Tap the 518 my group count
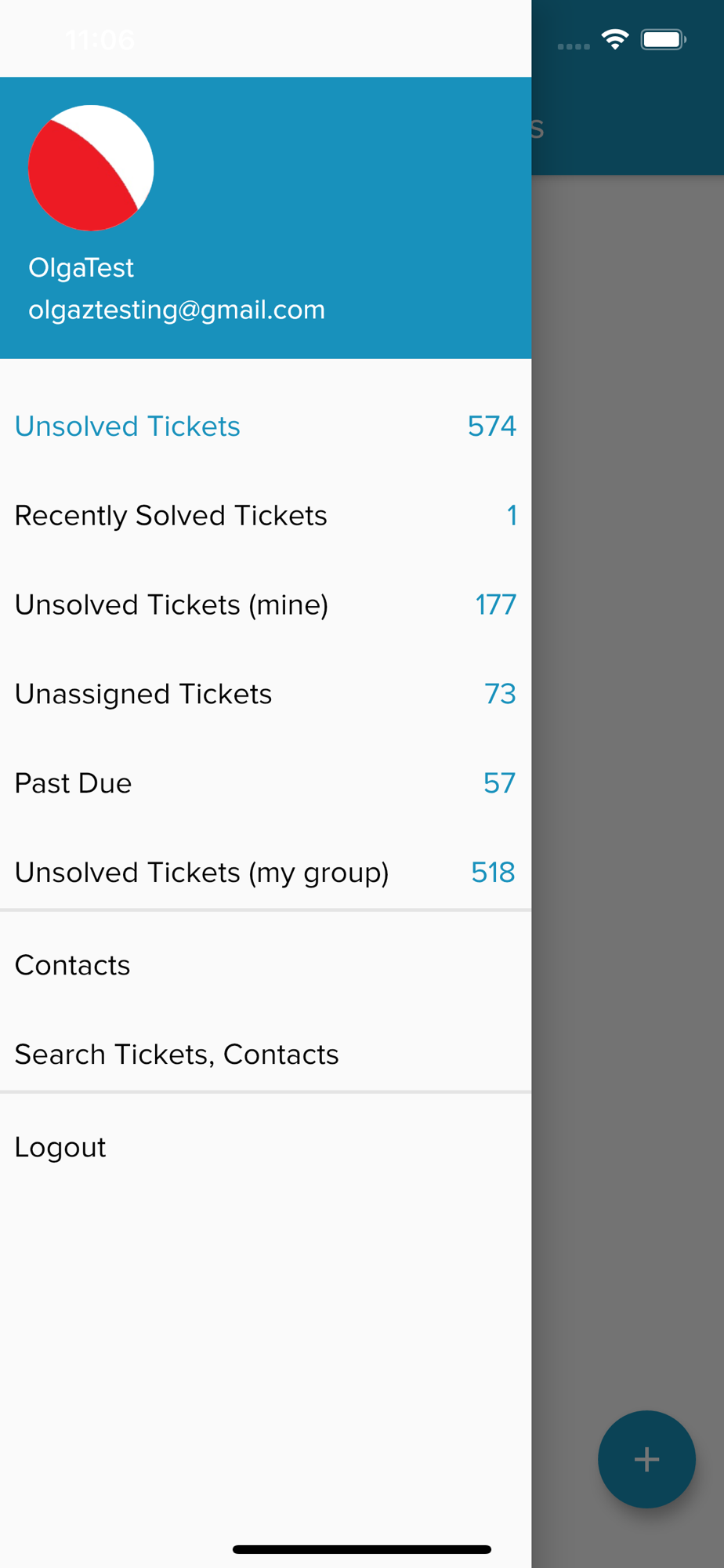Image resolution: width=724 pixels, height=1568 pixels. (x=494, y=872)
